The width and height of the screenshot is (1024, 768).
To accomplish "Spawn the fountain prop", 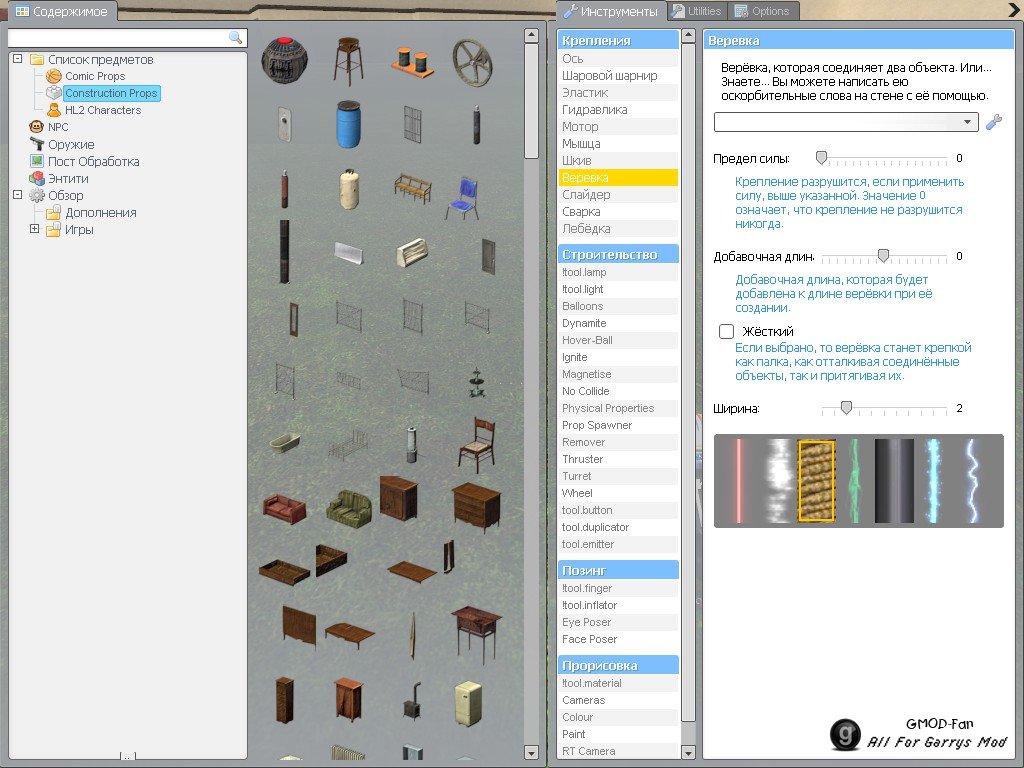I will tap(477, 383).
